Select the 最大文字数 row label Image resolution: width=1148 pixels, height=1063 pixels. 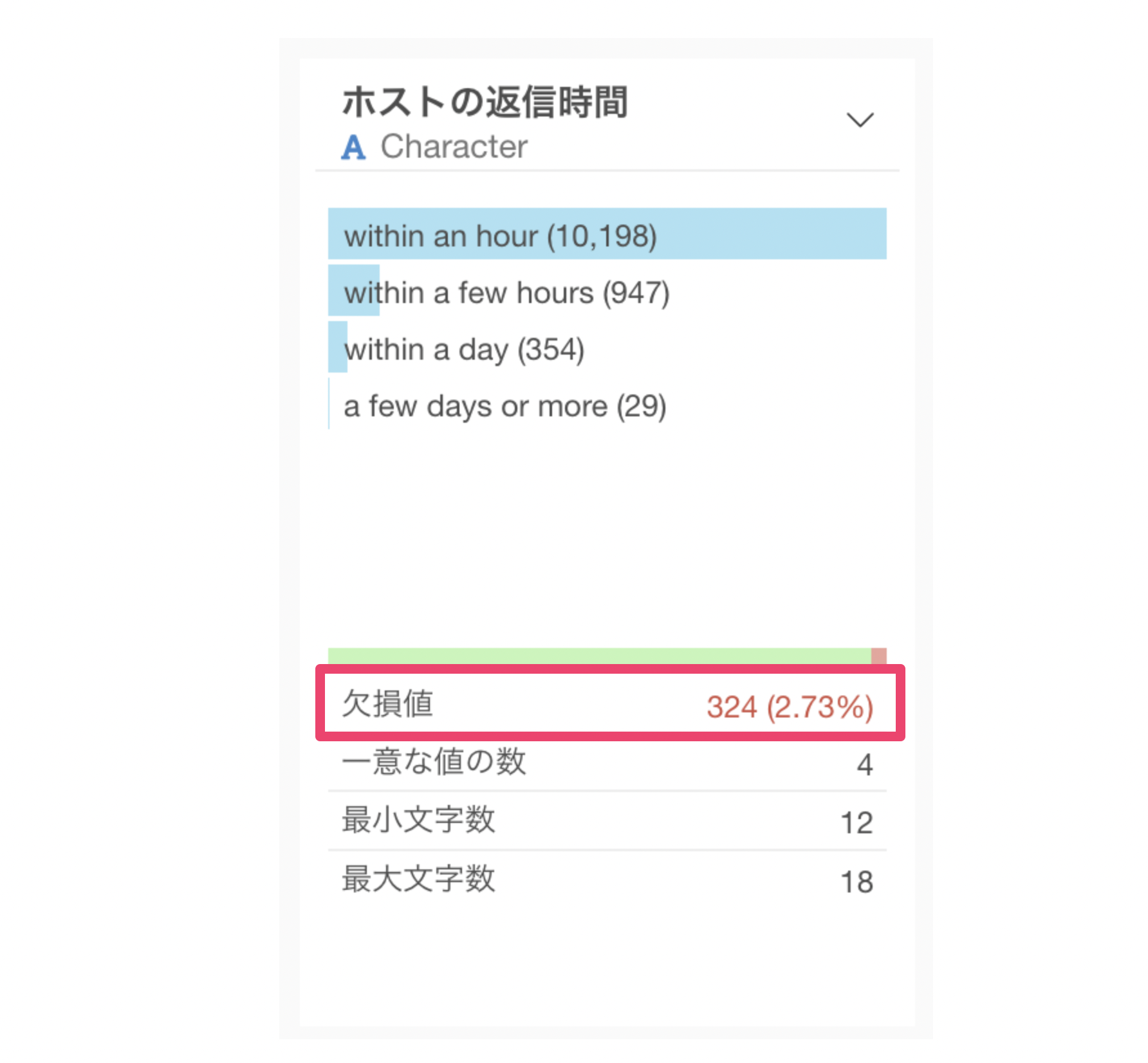pyautogui.click(x=418, y=878)
